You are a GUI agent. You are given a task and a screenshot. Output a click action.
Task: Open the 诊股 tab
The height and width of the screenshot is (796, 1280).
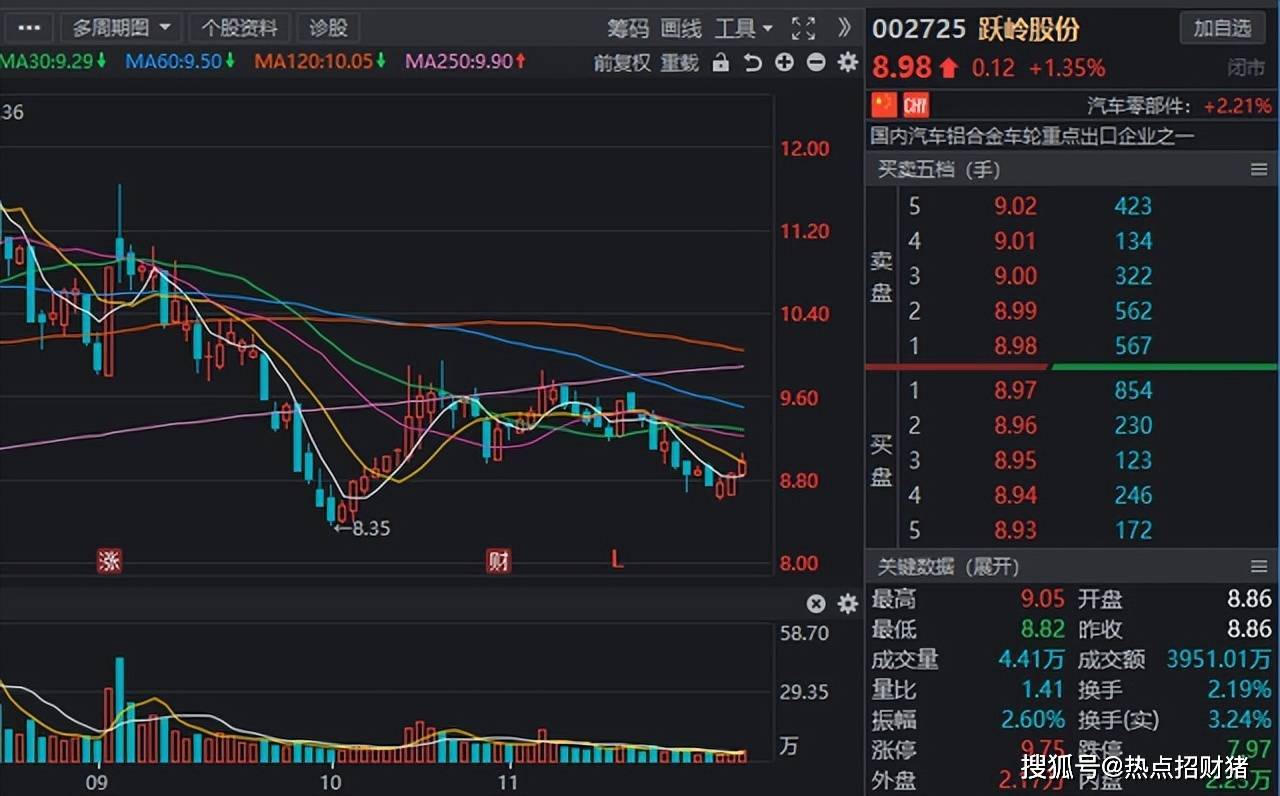[329, 27]
